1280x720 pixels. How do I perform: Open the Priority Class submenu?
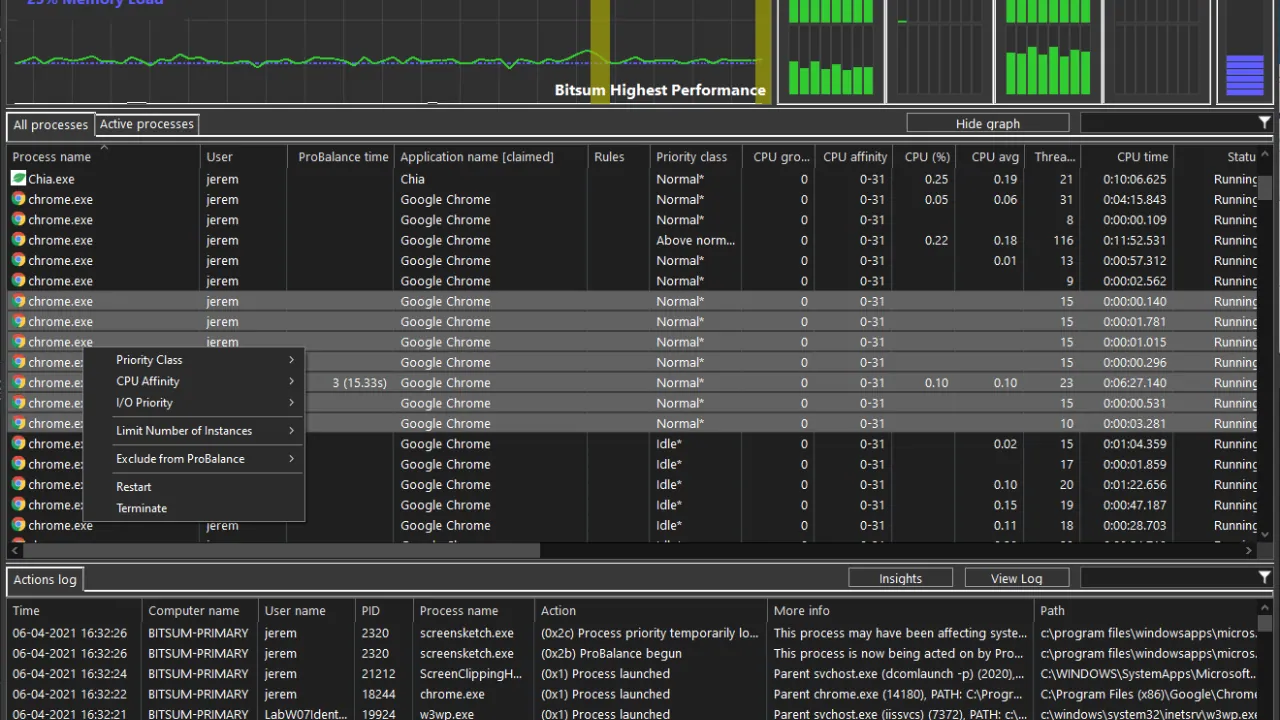point(194,360)
